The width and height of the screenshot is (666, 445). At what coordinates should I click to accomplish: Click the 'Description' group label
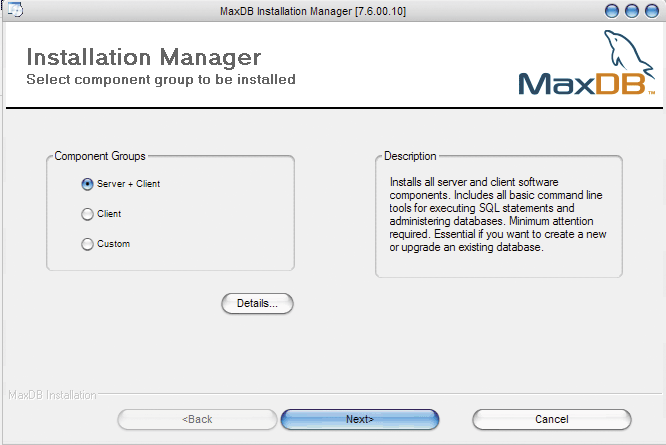pos(410,156)
